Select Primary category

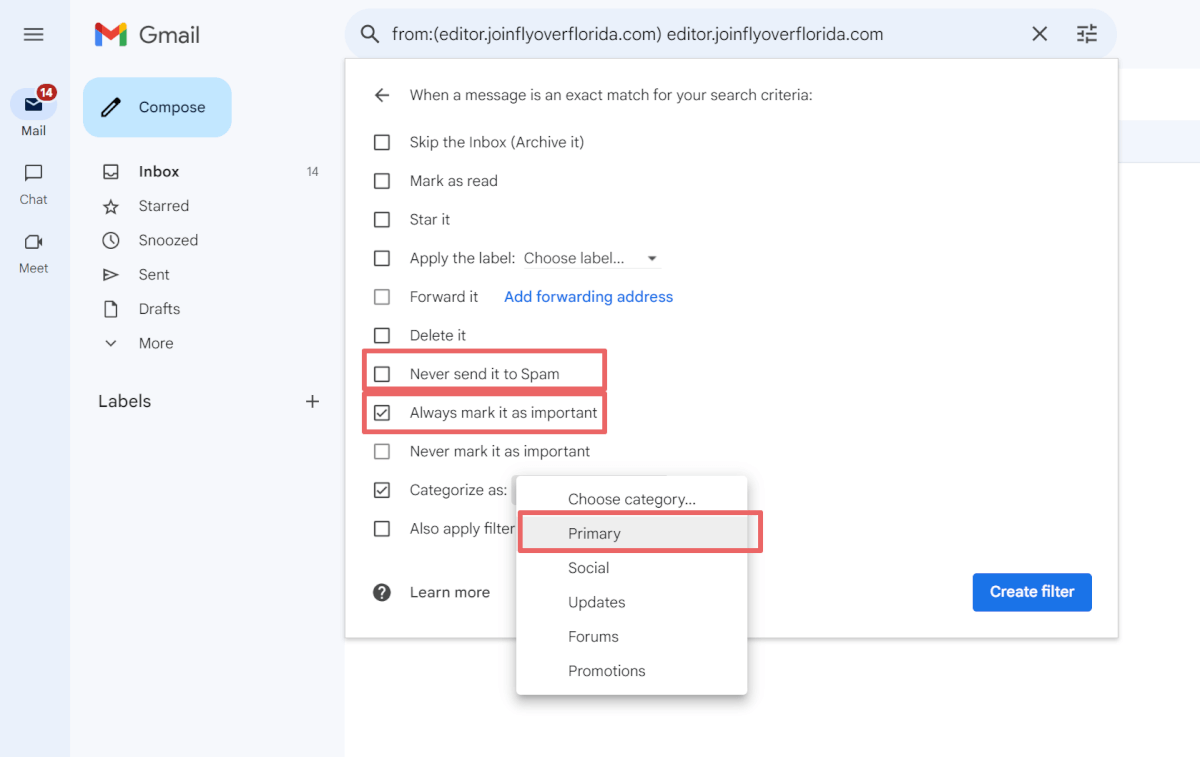pos(632,533)
